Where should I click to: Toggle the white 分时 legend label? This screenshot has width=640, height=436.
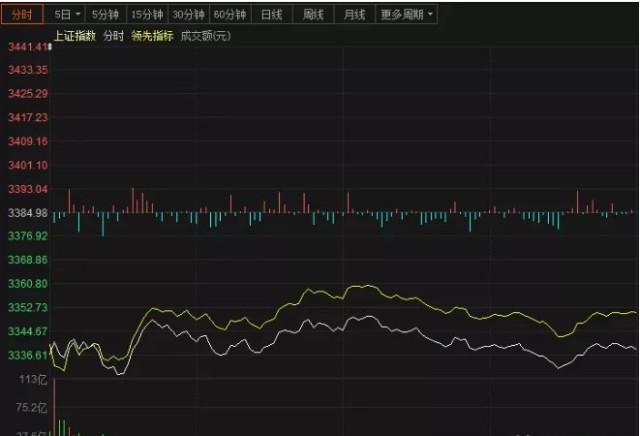pos(113,36)
